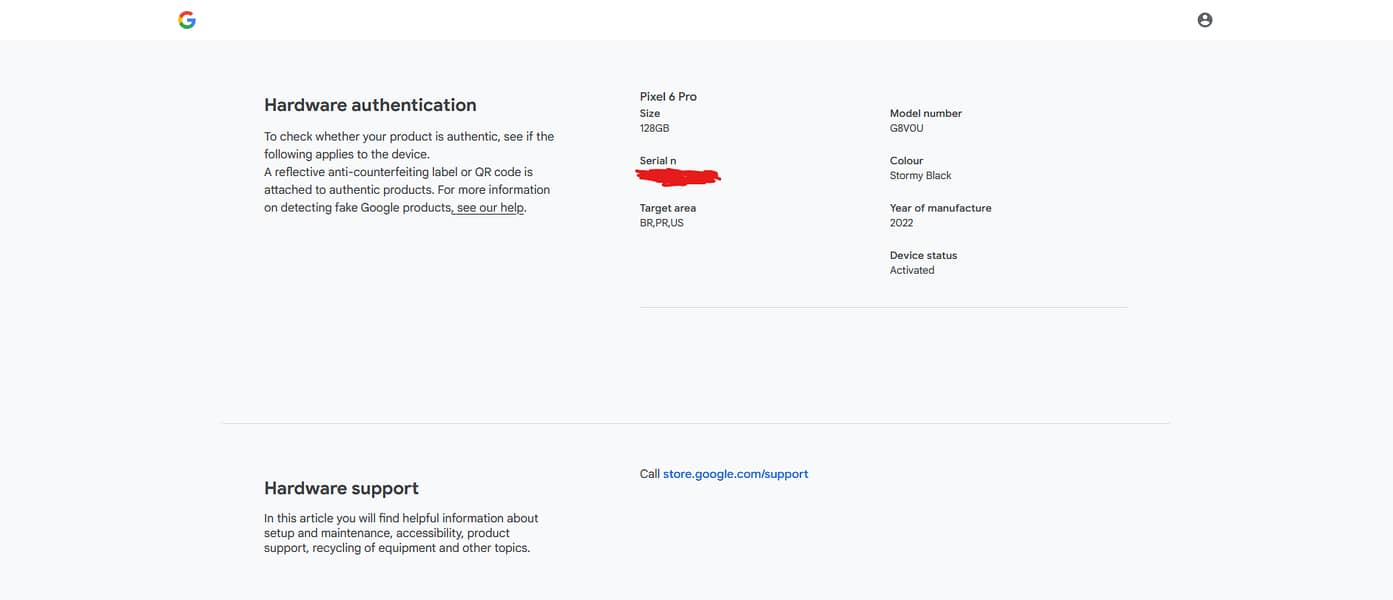Select the 'Hardware support' heading
The width and height of the screenshot is (1393, 600).
point(341,488)
